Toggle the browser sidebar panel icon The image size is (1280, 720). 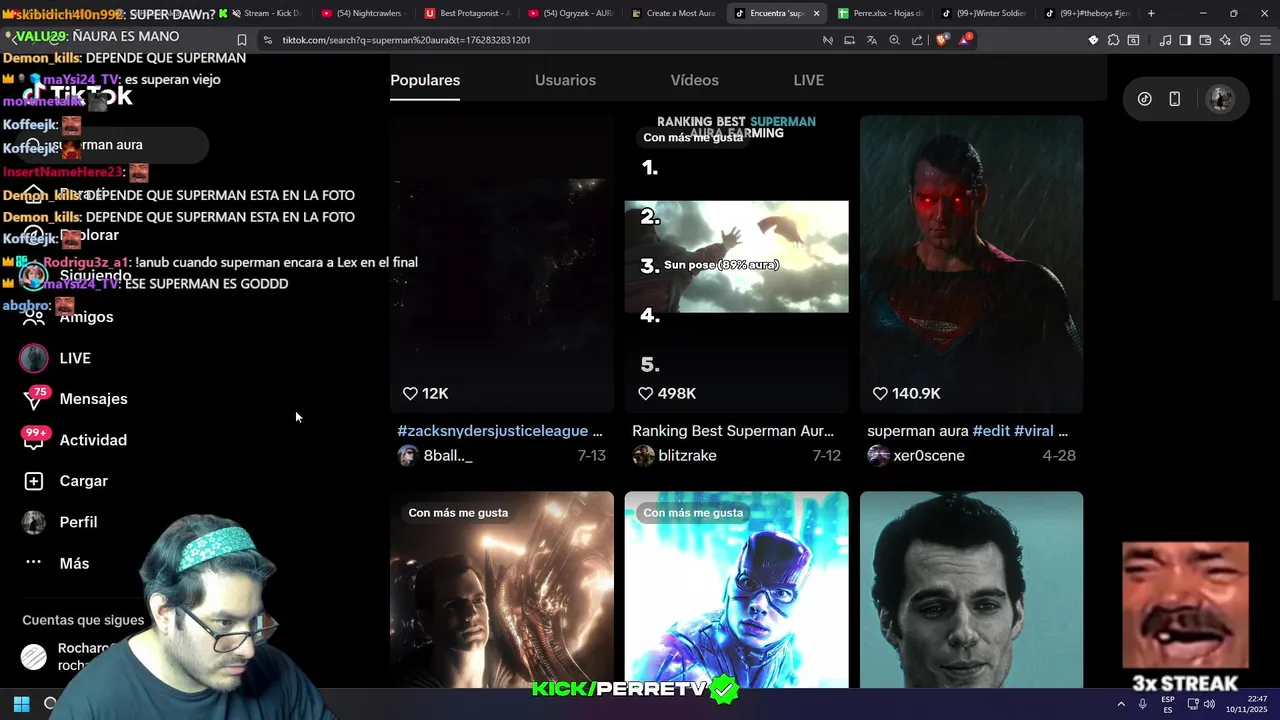[1185, 40]
